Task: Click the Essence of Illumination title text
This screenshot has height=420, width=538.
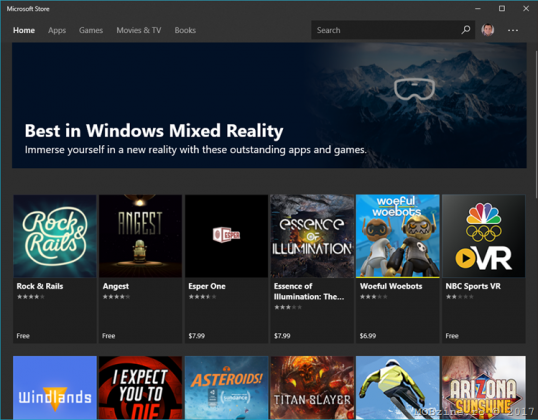Action: tap(308, 291)
